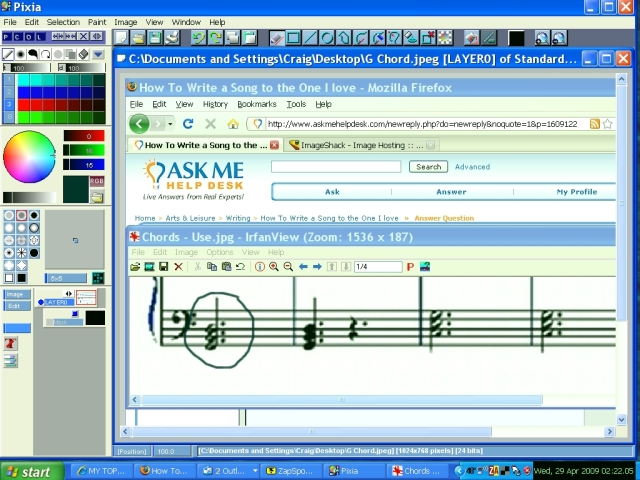Viewport: 640px width, 480px height.
Task: Click the Save floppy disk icon
Action: [155, 38]
